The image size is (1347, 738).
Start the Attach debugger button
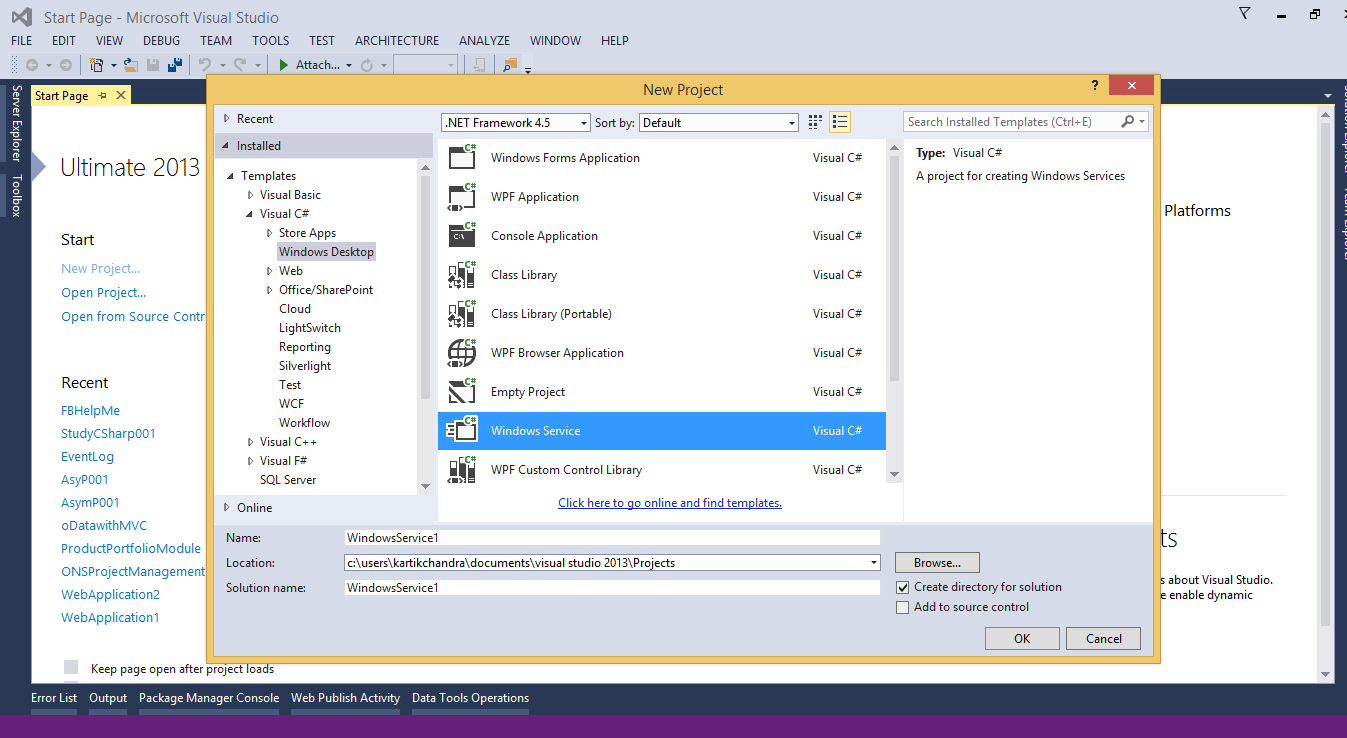pos(310,65)
